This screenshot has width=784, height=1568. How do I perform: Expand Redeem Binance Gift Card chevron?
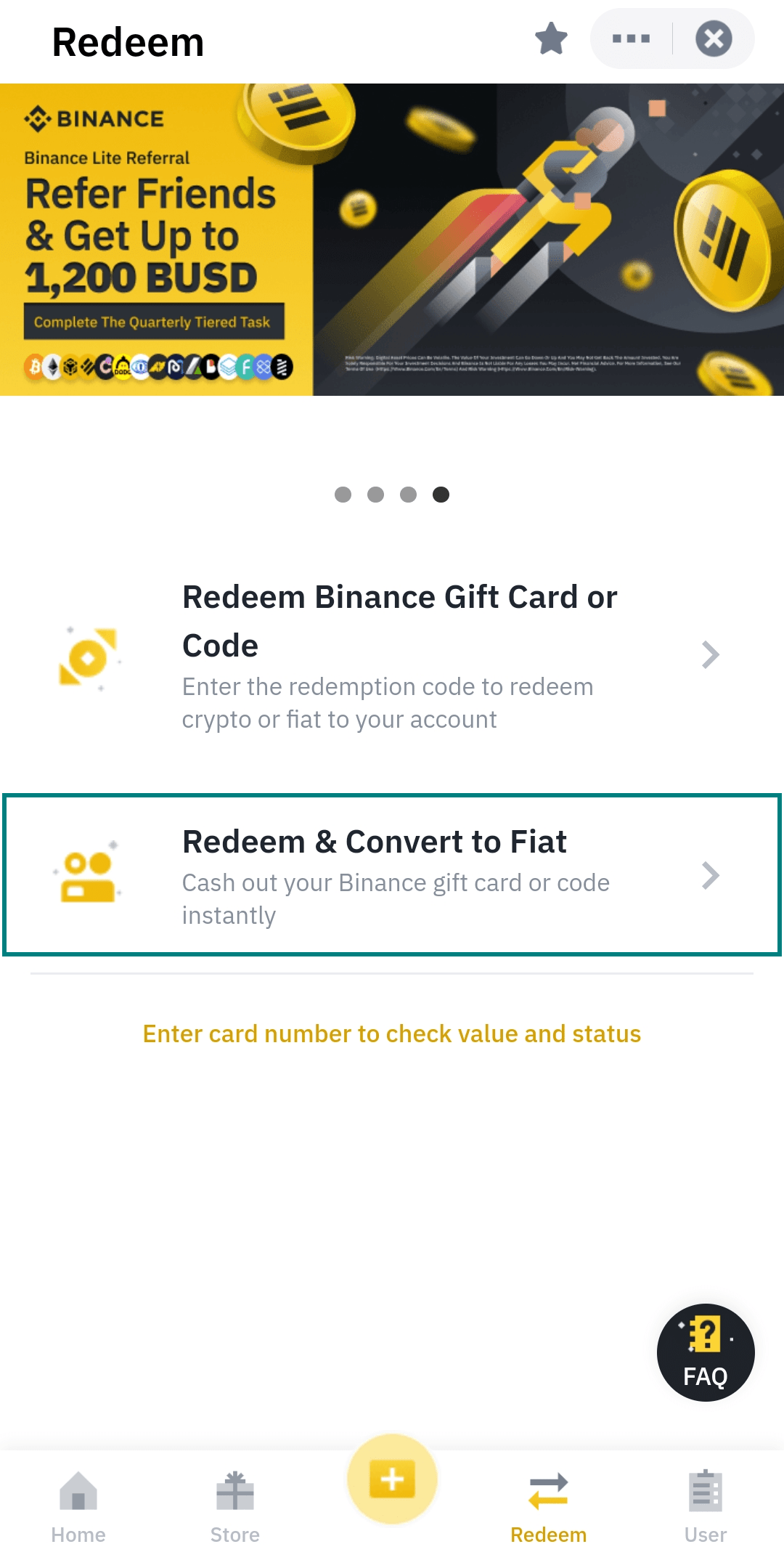click(711, 655)
